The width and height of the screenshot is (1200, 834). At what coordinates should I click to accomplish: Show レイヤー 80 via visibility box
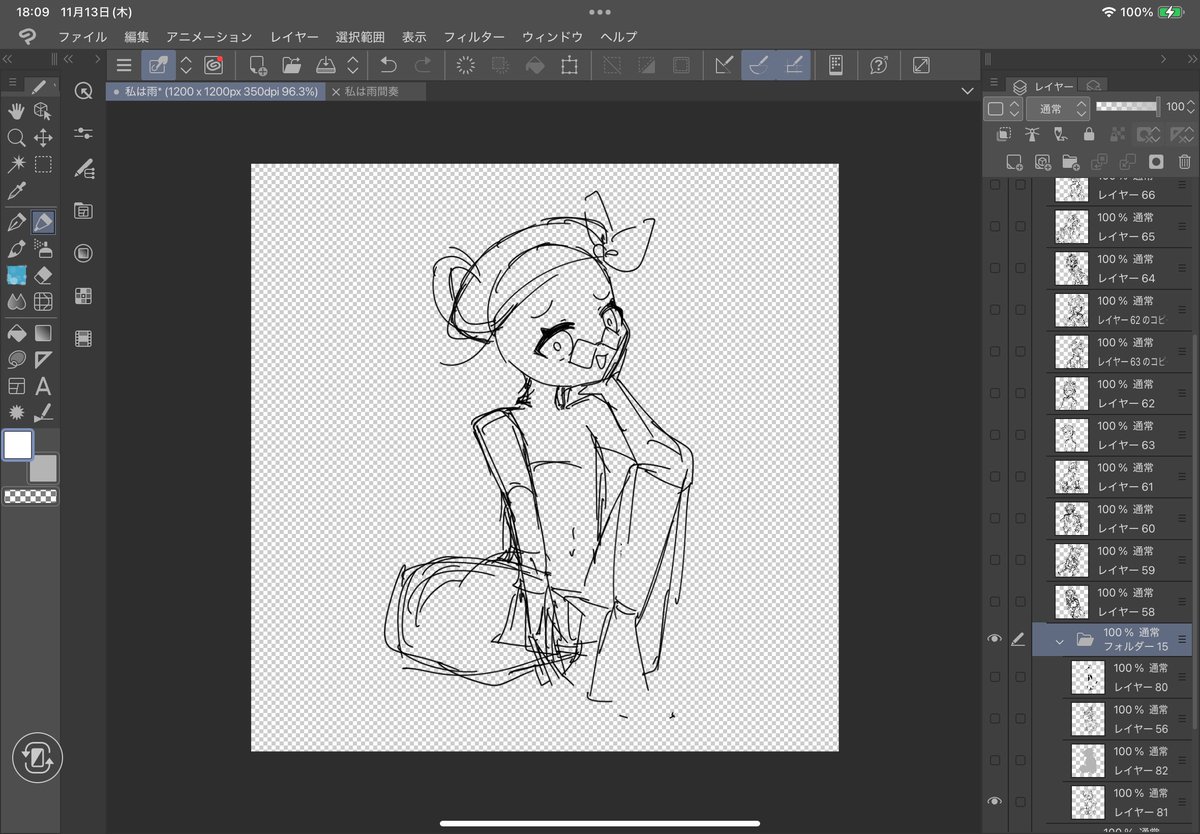pos(994,677)
